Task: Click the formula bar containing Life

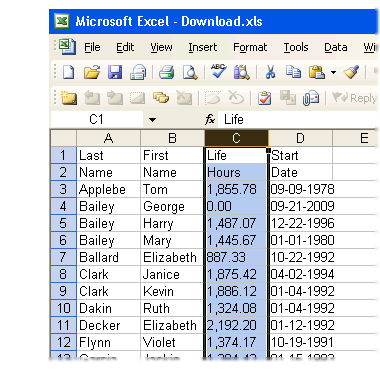Action: 298,119
